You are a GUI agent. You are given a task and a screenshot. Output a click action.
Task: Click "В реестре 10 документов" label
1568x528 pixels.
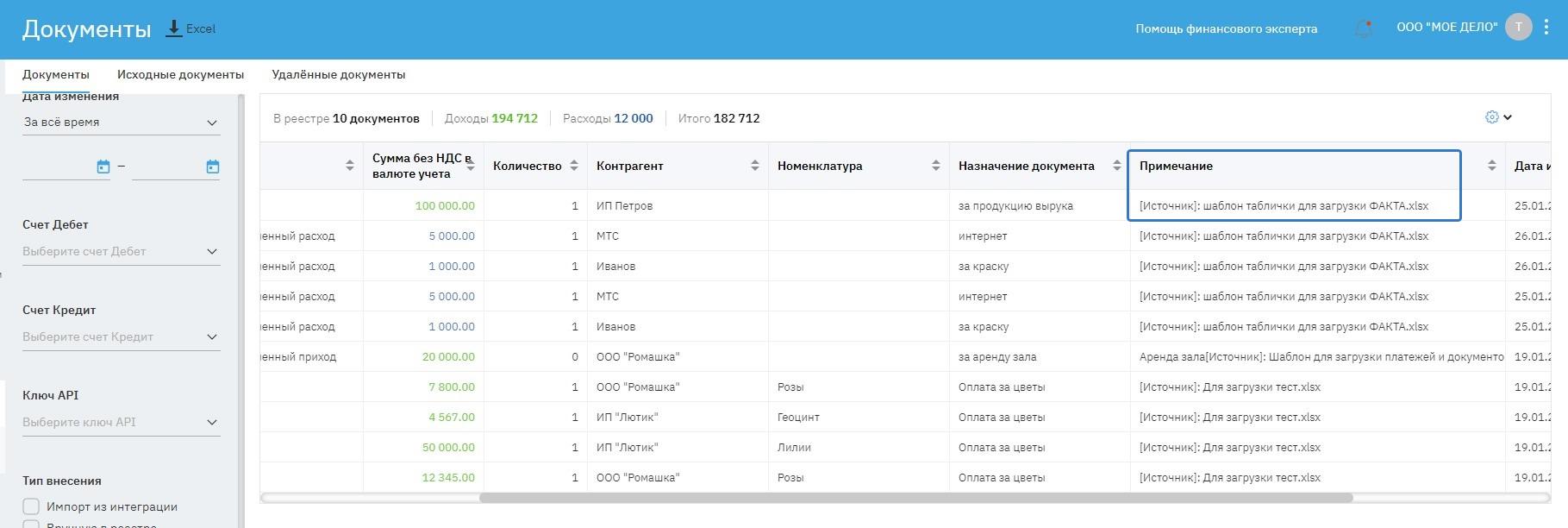coord(347,118)
